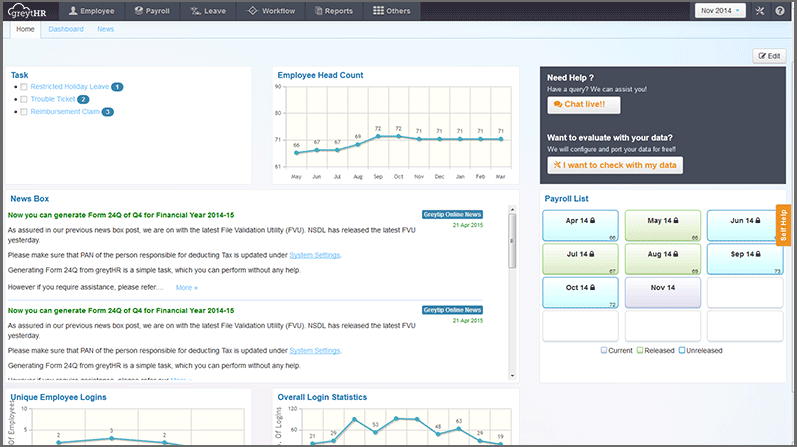Screen dimensions: 797x447
Task: Click the May data point on Head Count chart
Action: click(296, 153)
